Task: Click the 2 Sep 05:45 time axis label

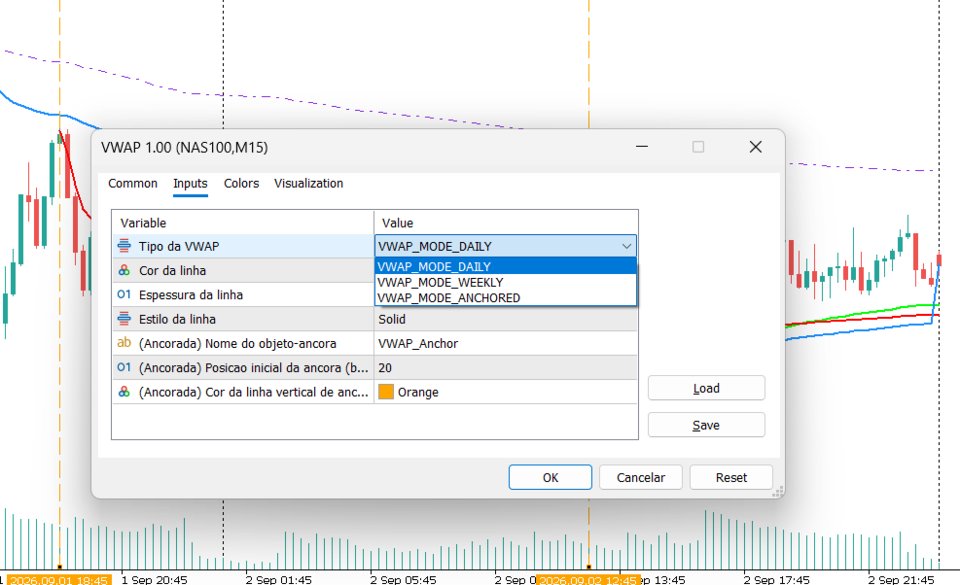Action: pos(403,579)
